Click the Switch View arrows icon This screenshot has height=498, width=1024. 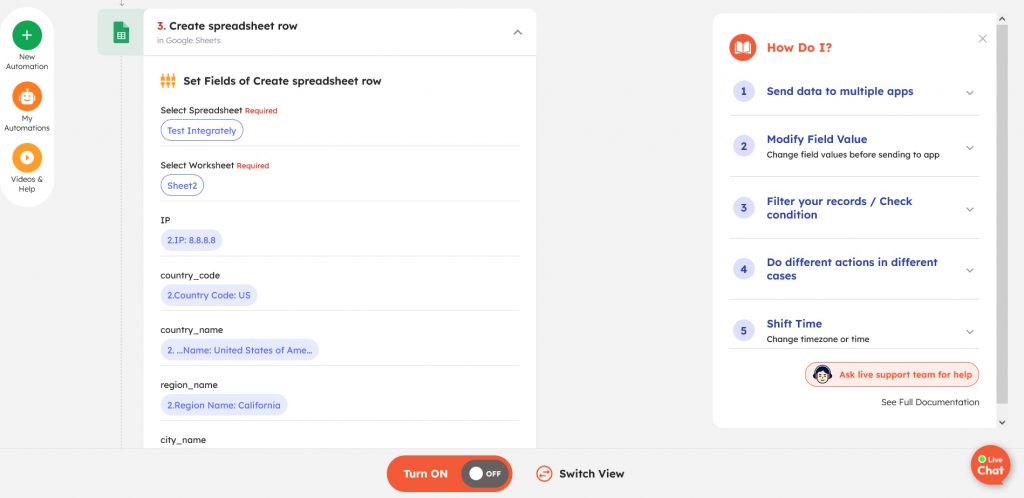coord(544,474)
